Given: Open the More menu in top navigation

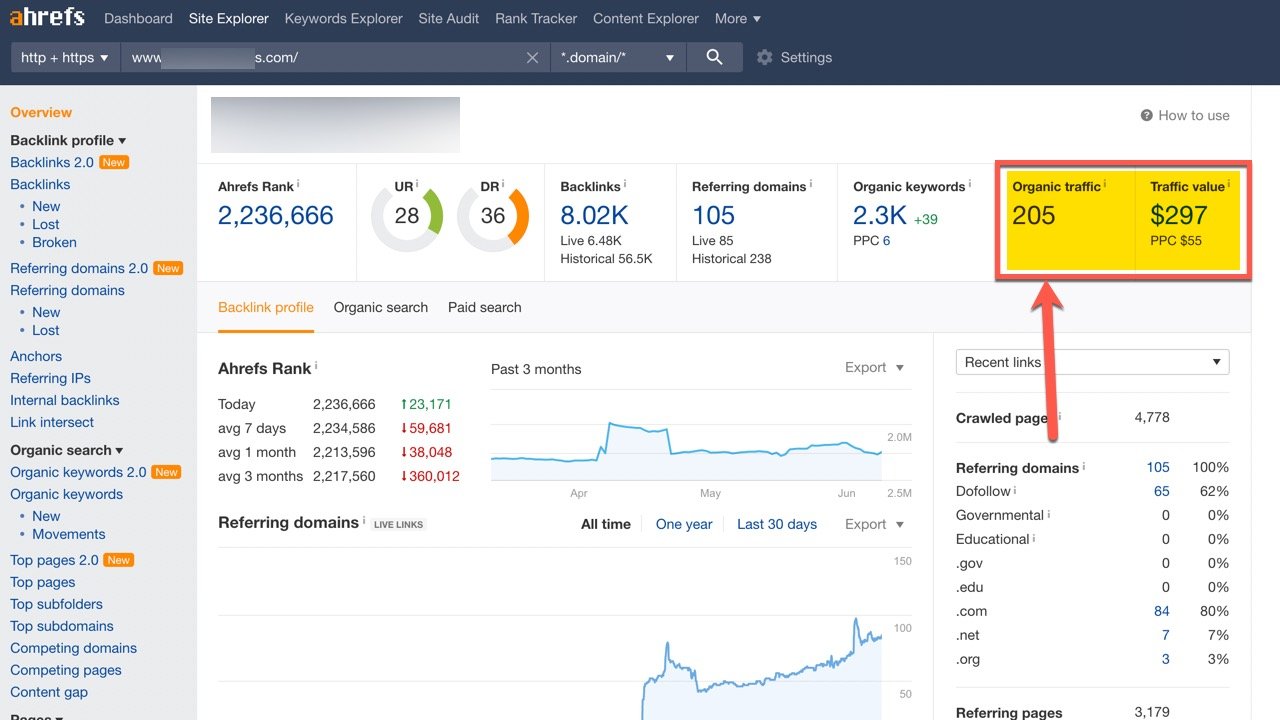Looking at the screenshot, I should click(738, 18).
